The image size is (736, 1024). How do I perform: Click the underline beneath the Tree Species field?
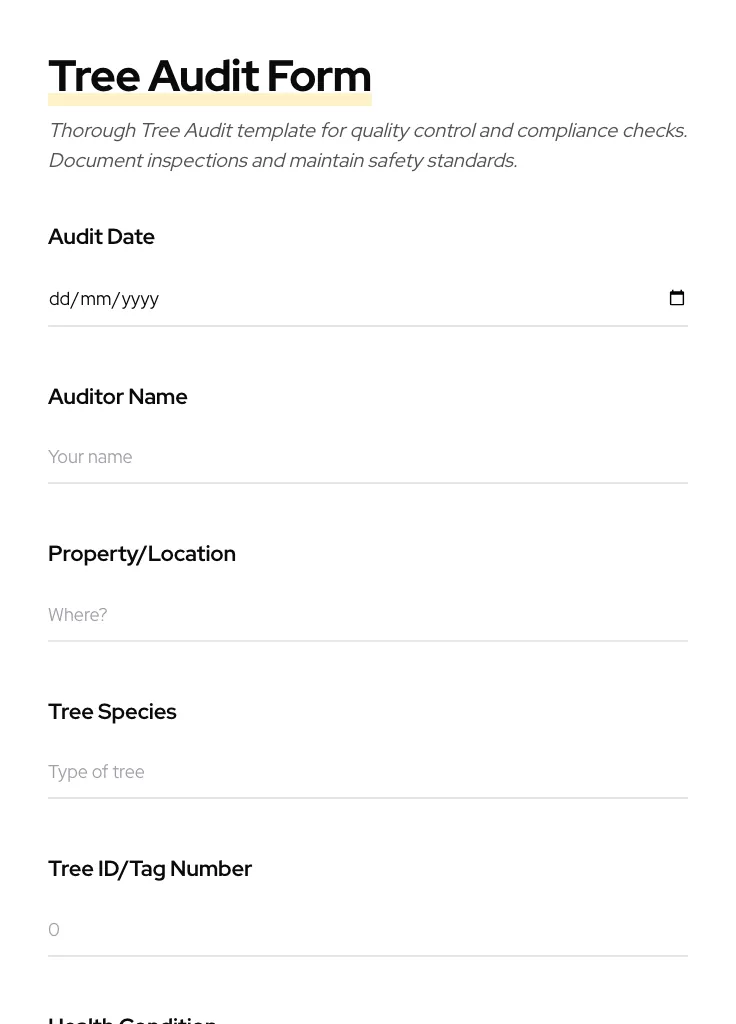tap(367, 797)
